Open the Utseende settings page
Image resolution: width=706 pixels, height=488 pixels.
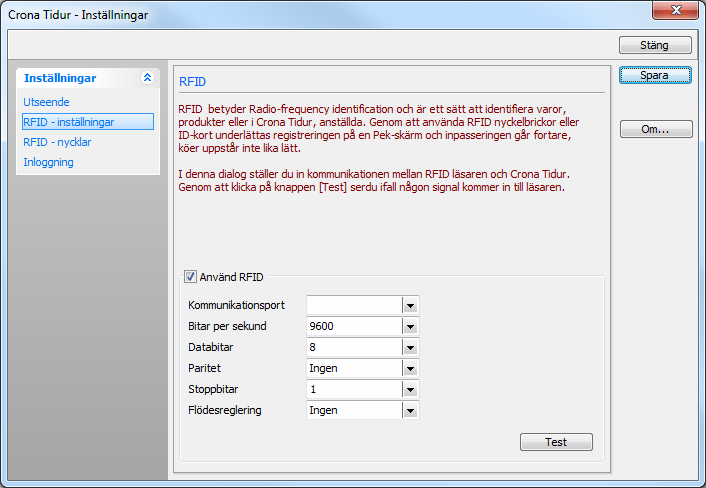tap(46, 102)
